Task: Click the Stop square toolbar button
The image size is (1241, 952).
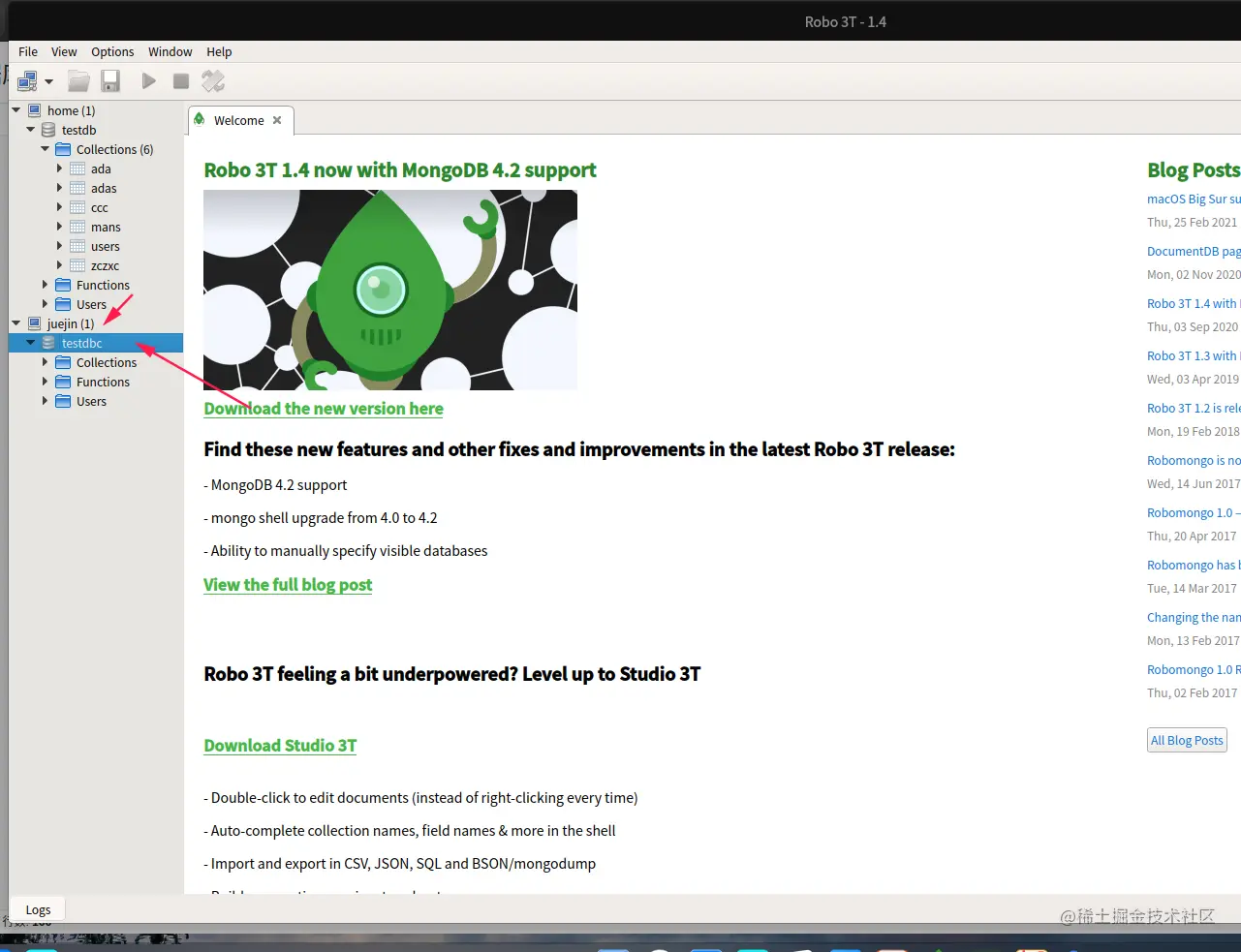Action: tap(181, 81)
